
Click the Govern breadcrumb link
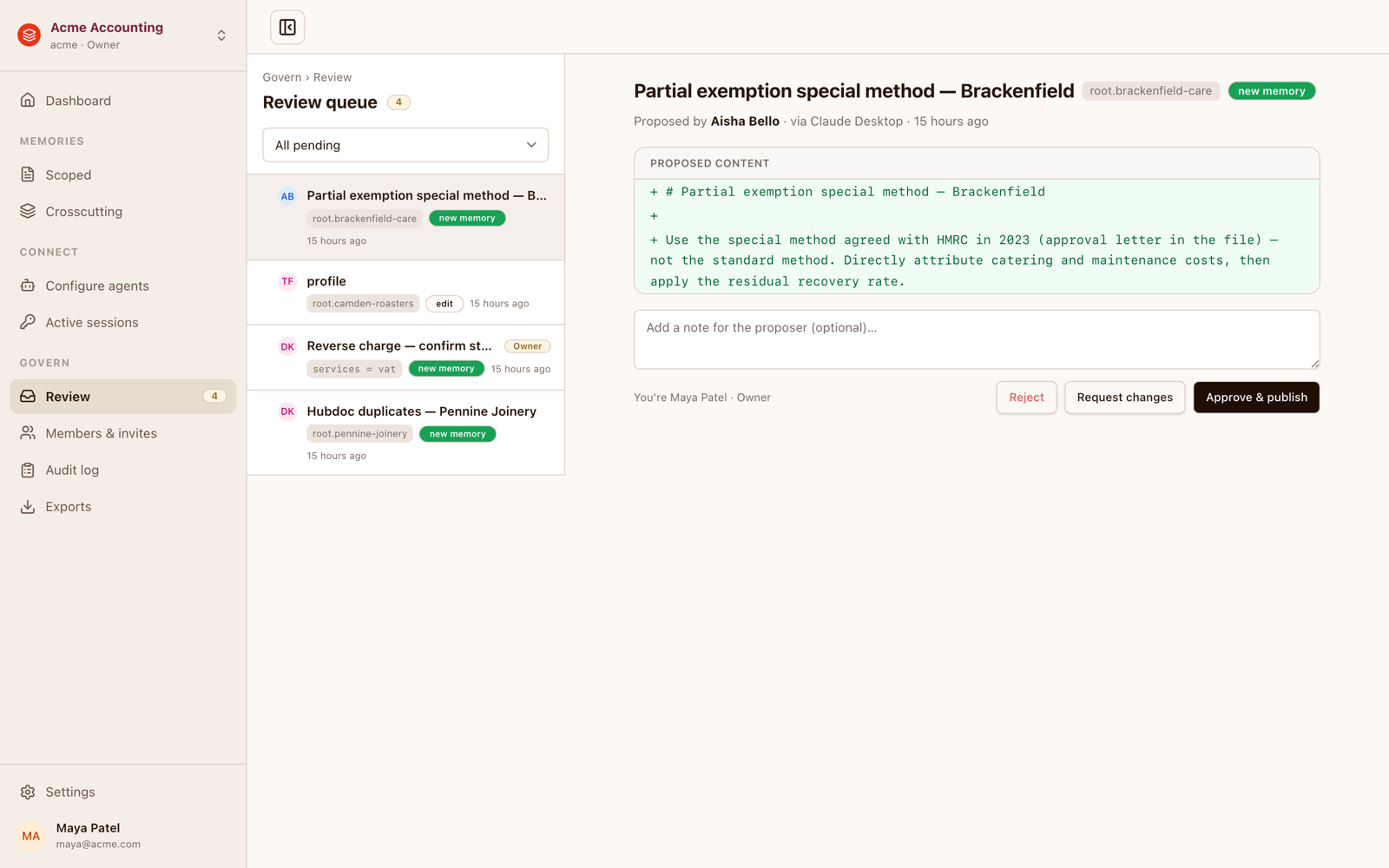[282, 77]
